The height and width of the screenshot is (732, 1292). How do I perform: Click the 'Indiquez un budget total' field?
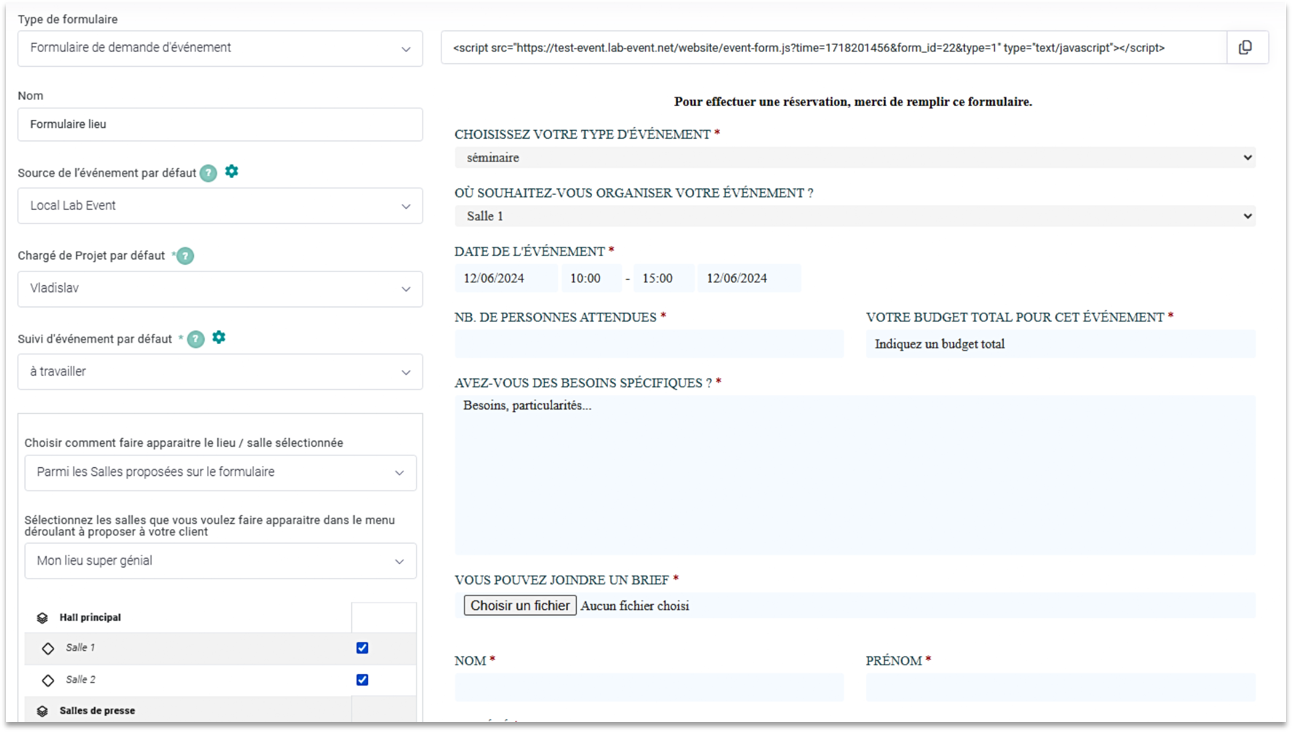pos(1061,344)
